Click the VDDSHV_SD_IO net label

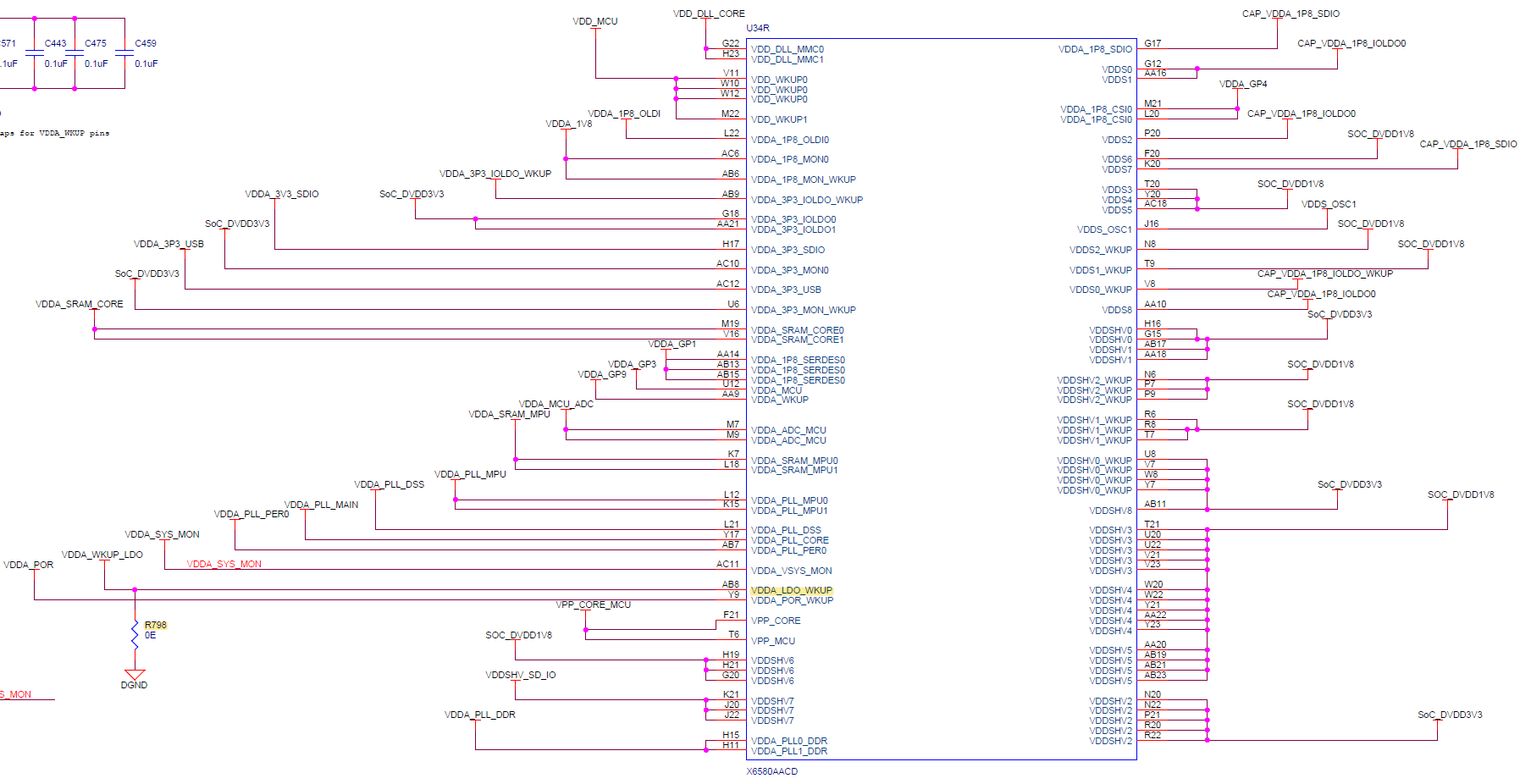521,675
